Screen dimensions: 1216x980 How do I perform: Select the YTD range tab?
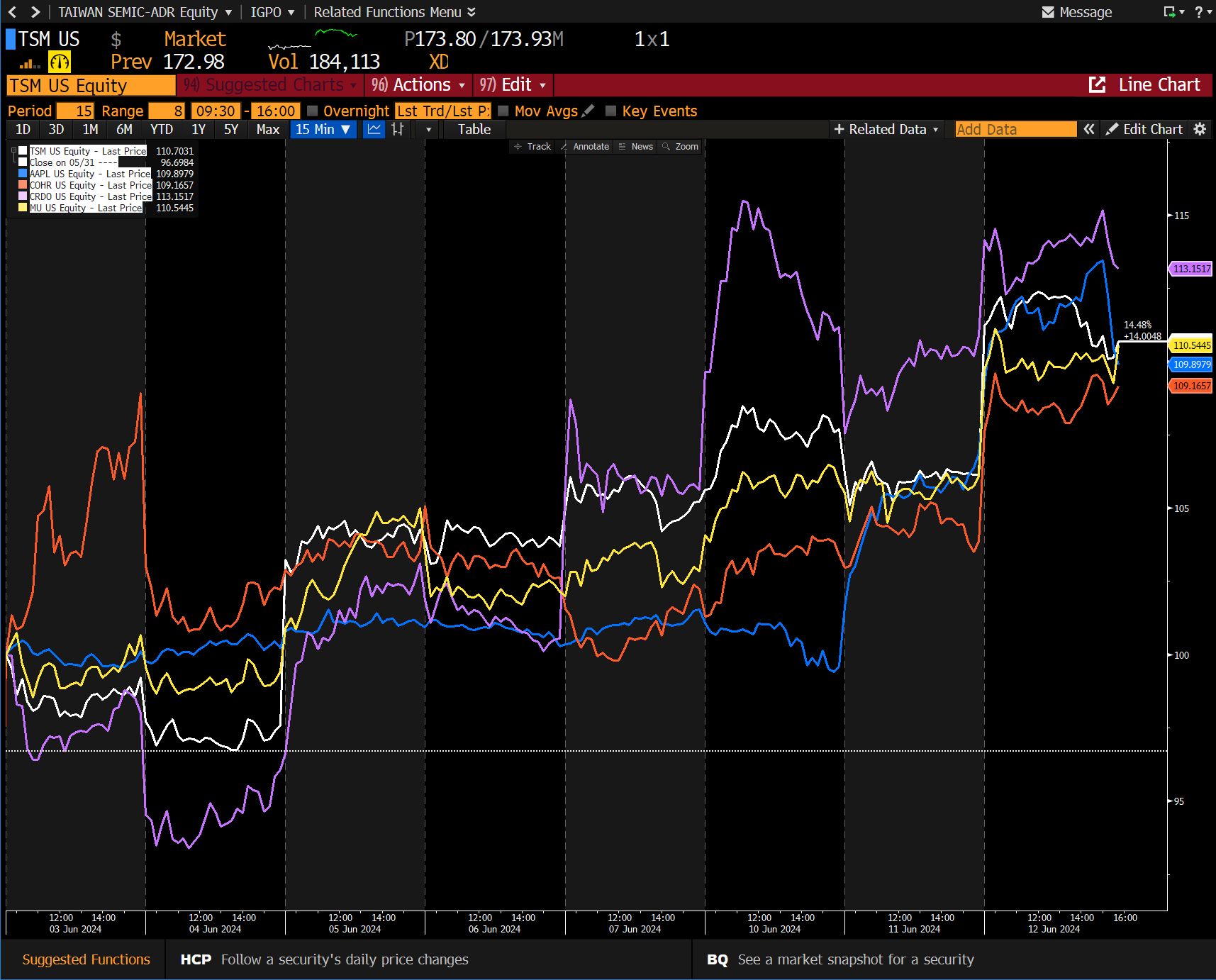point(162,129)
